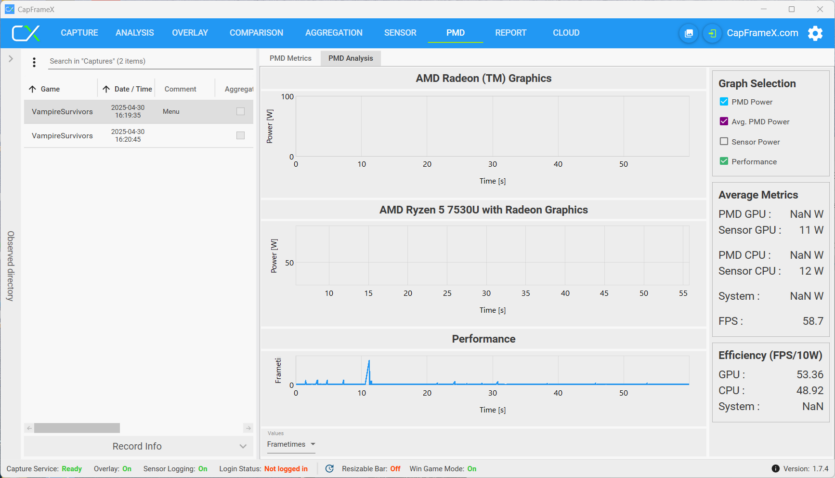Click the frametime spike in Performance graph
Image resolution: width=835 pixels, height=478 pixels.
click(x=368, y=372)
